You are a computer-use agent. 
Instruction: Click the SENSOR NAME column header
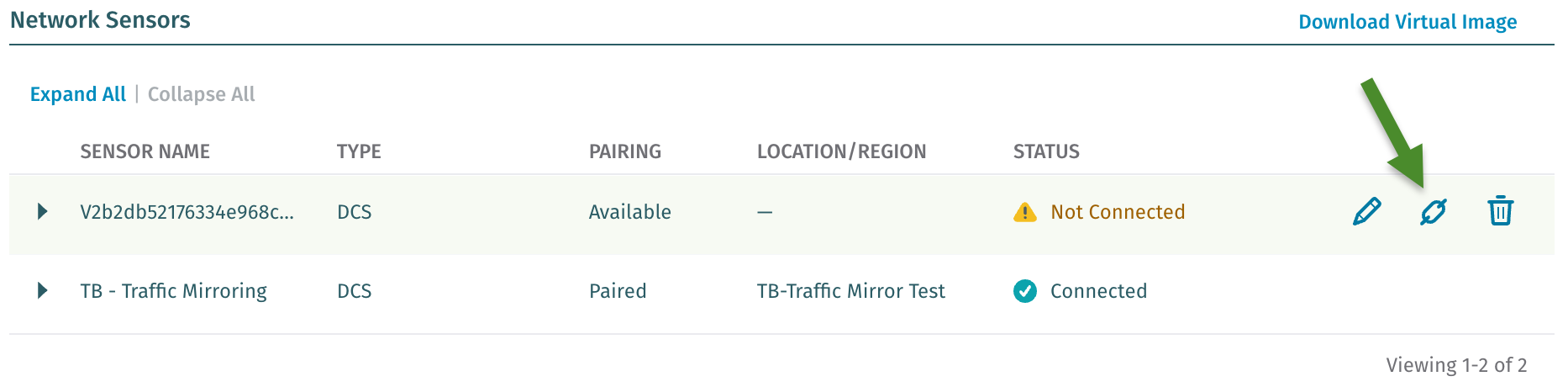(x=145, y=151)
